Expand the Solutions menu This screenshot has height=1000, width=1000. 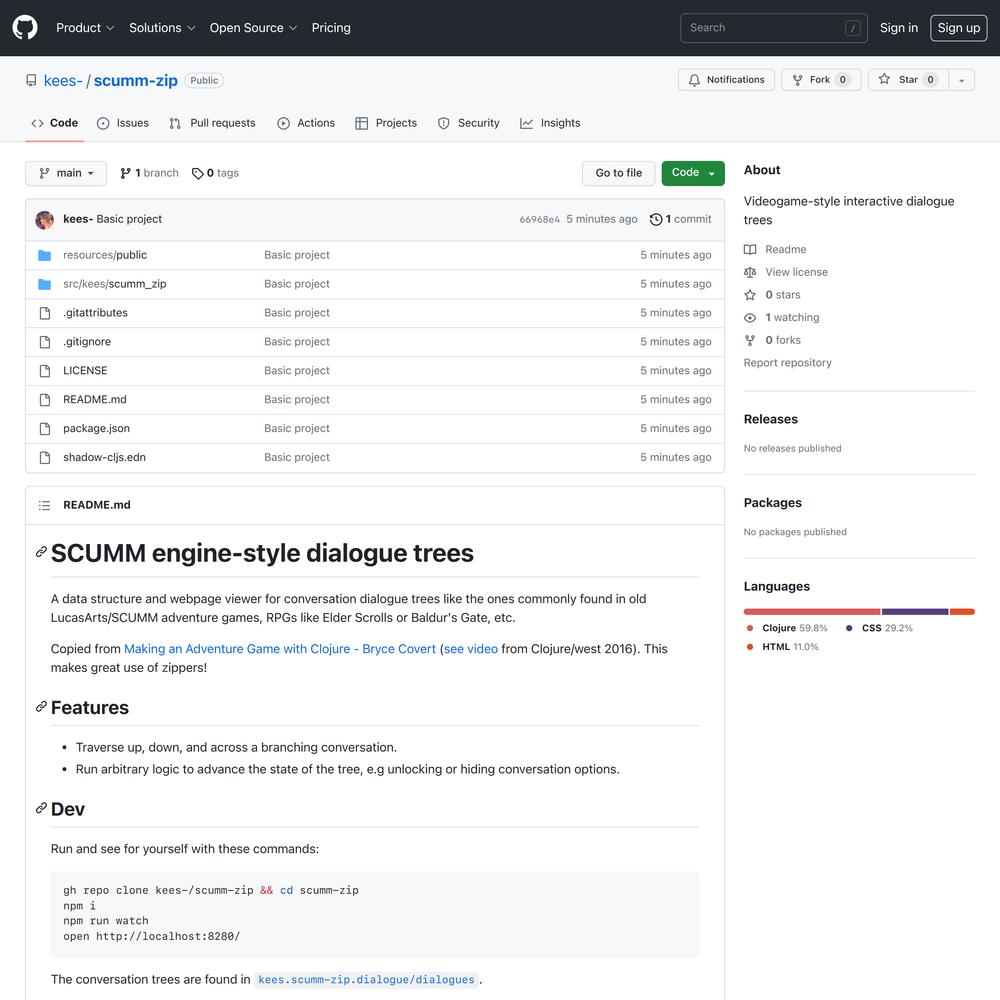(x=162, y=28)
